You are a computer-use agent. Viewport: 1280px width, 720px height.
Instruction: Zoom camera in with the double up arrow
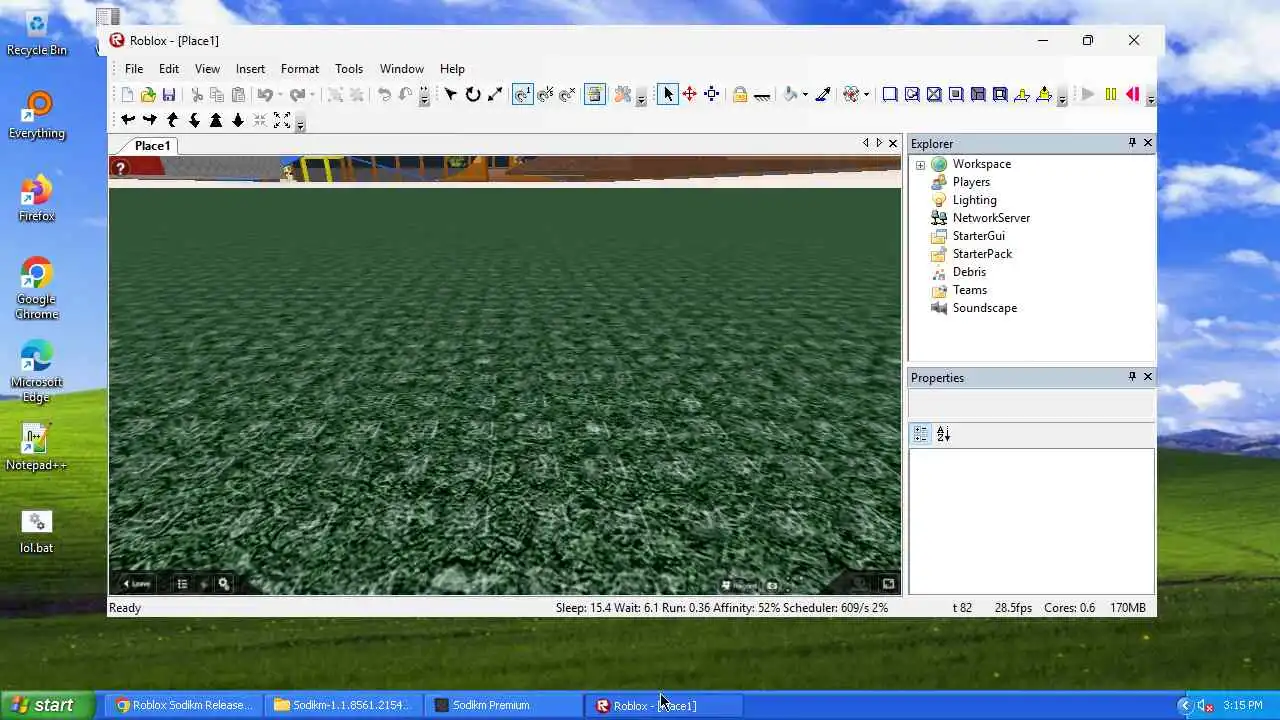216,120
